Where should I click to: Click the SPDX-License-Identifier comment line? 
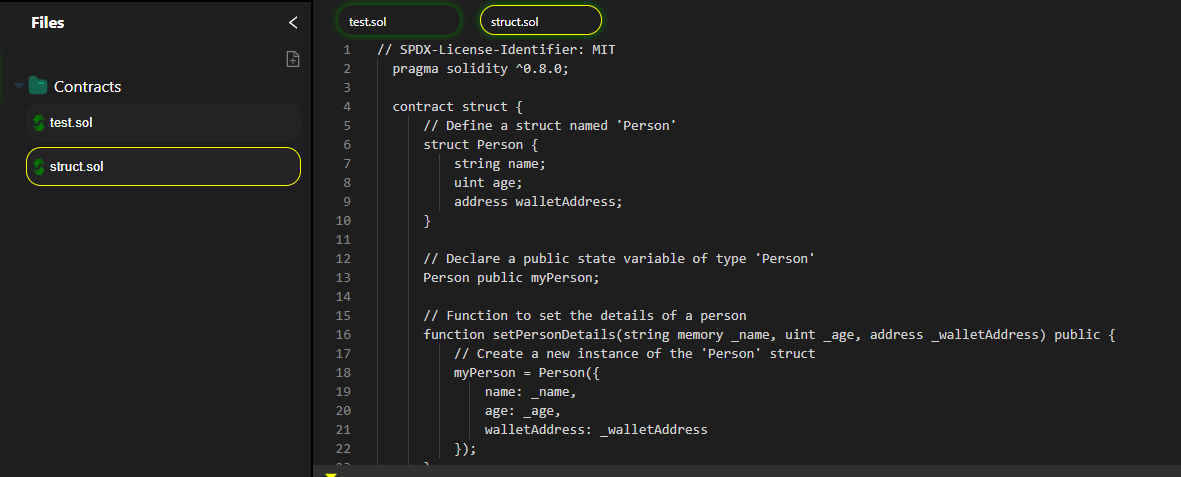coord(502,49)
